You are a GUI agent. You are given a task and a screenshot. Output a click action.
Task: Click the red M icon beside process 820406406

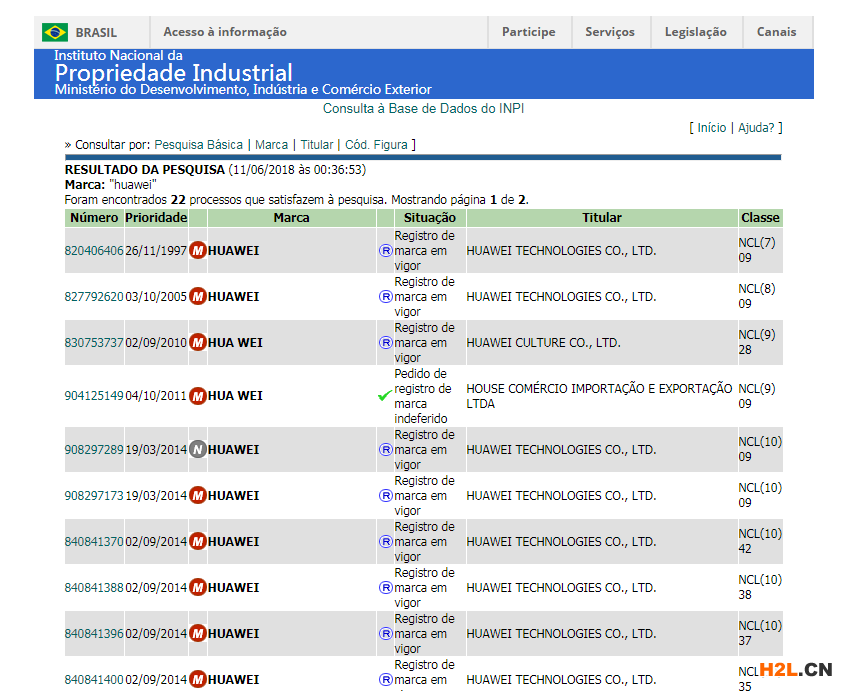point(198,250)
